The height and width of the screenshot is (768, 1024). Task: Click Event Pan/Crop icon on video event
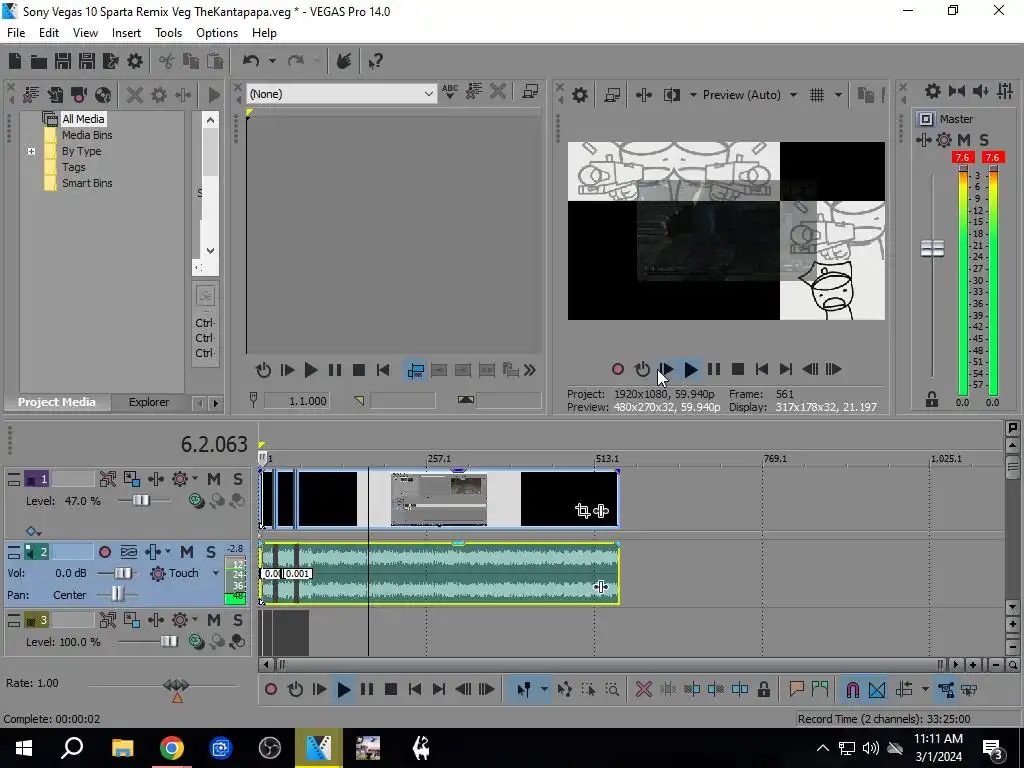click(x=583, y=511)
